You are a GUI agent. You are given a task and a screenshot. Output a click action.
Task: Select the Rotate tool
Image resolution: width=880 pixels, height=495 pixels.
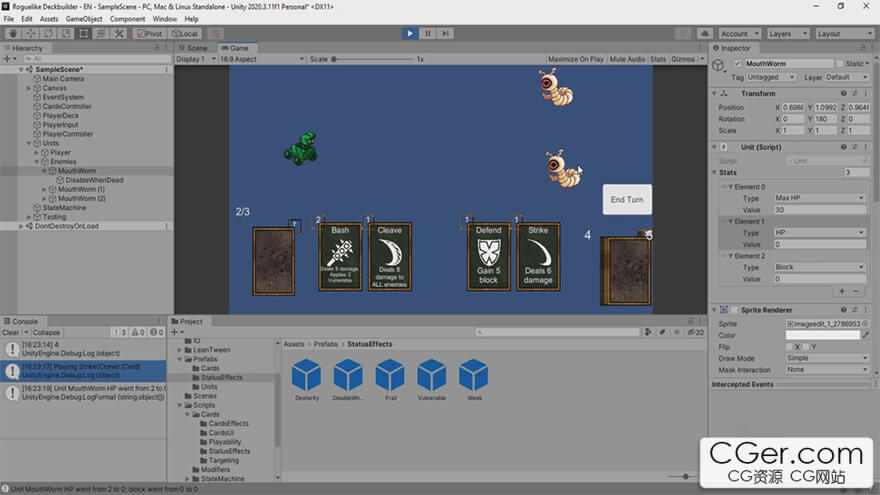[48, 34]
